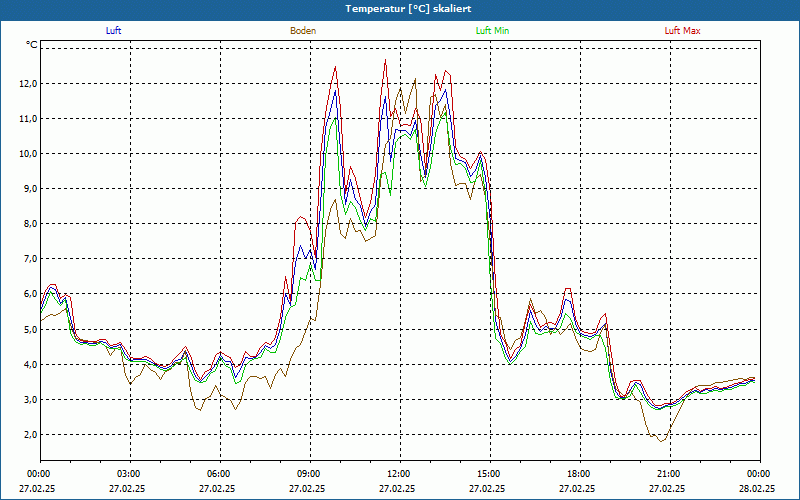Click the green Luft Min legend label
800x500 pixels.
pyautogui.click(x=492, y=31)
